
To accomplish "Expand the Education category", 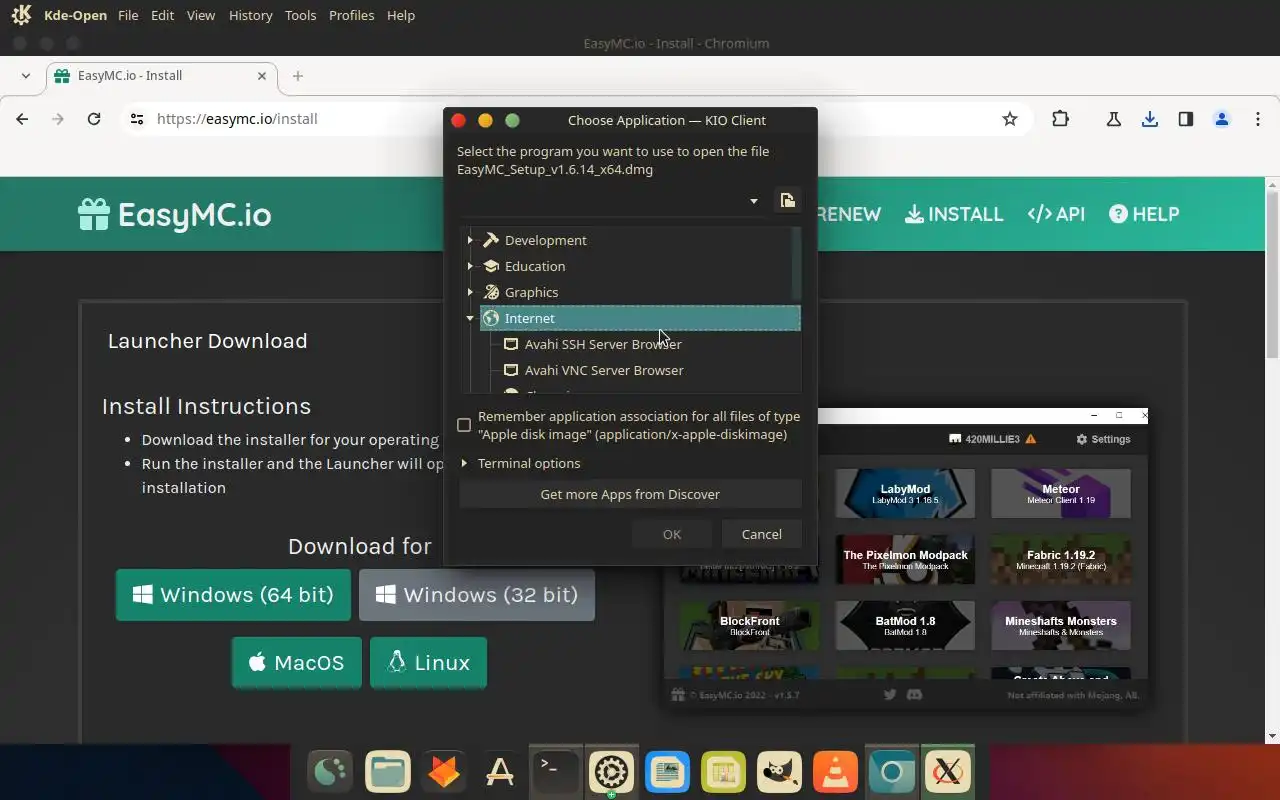I will (470, 266).
